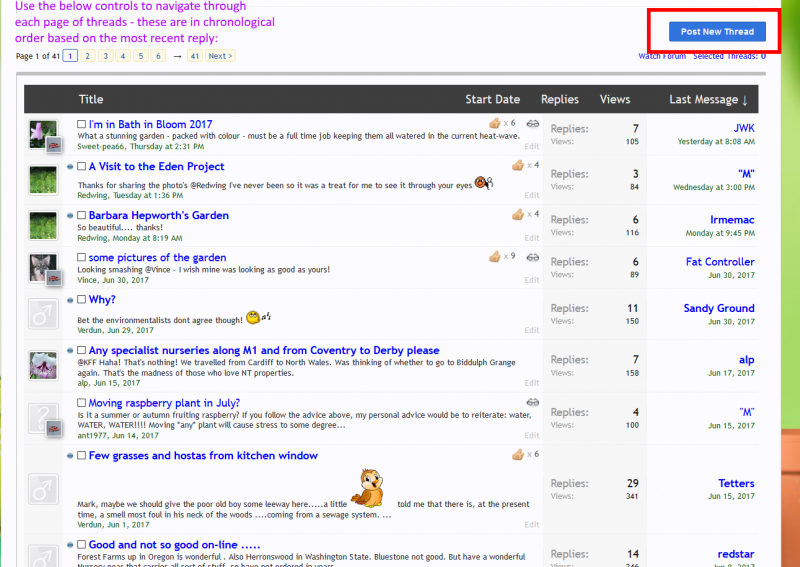The image size is (800, 567).
Task: Sort the list by Start Date header
Action: 492,99
